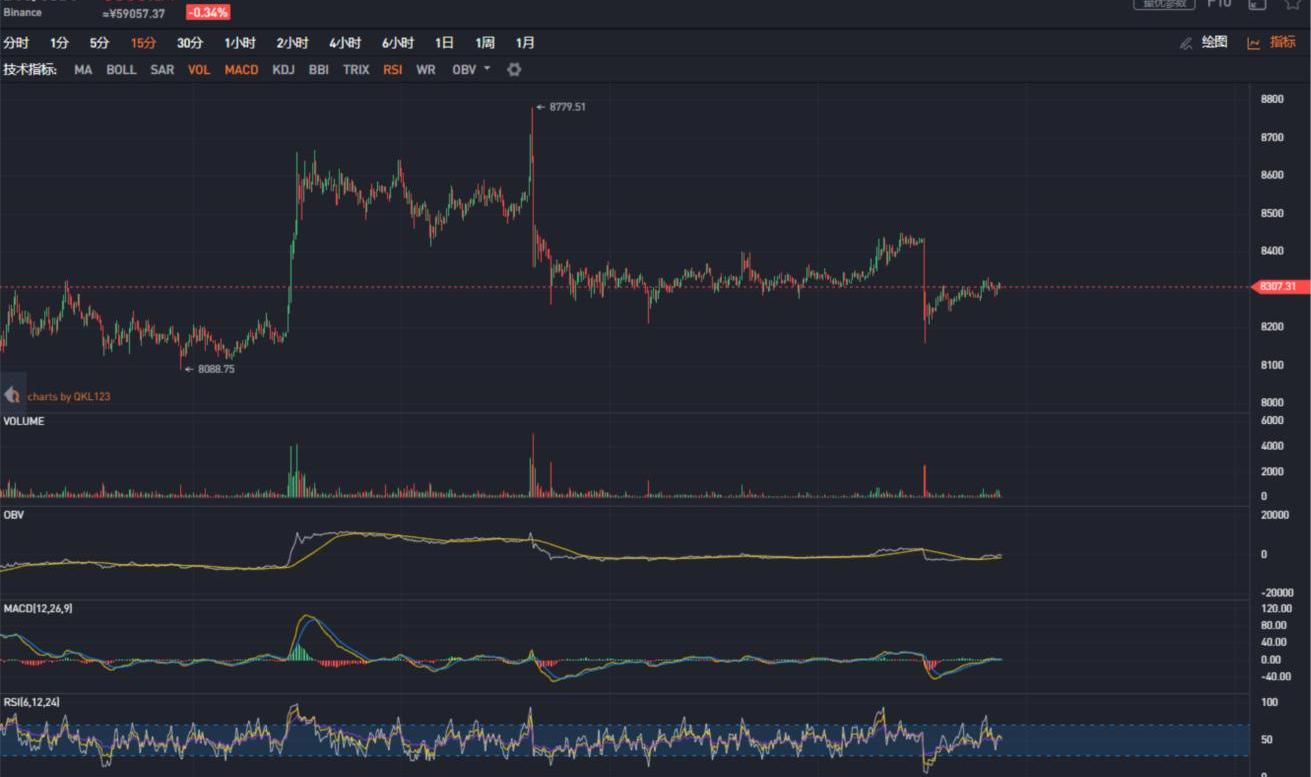Click the 指标 indicators button

pos(1282,42)
